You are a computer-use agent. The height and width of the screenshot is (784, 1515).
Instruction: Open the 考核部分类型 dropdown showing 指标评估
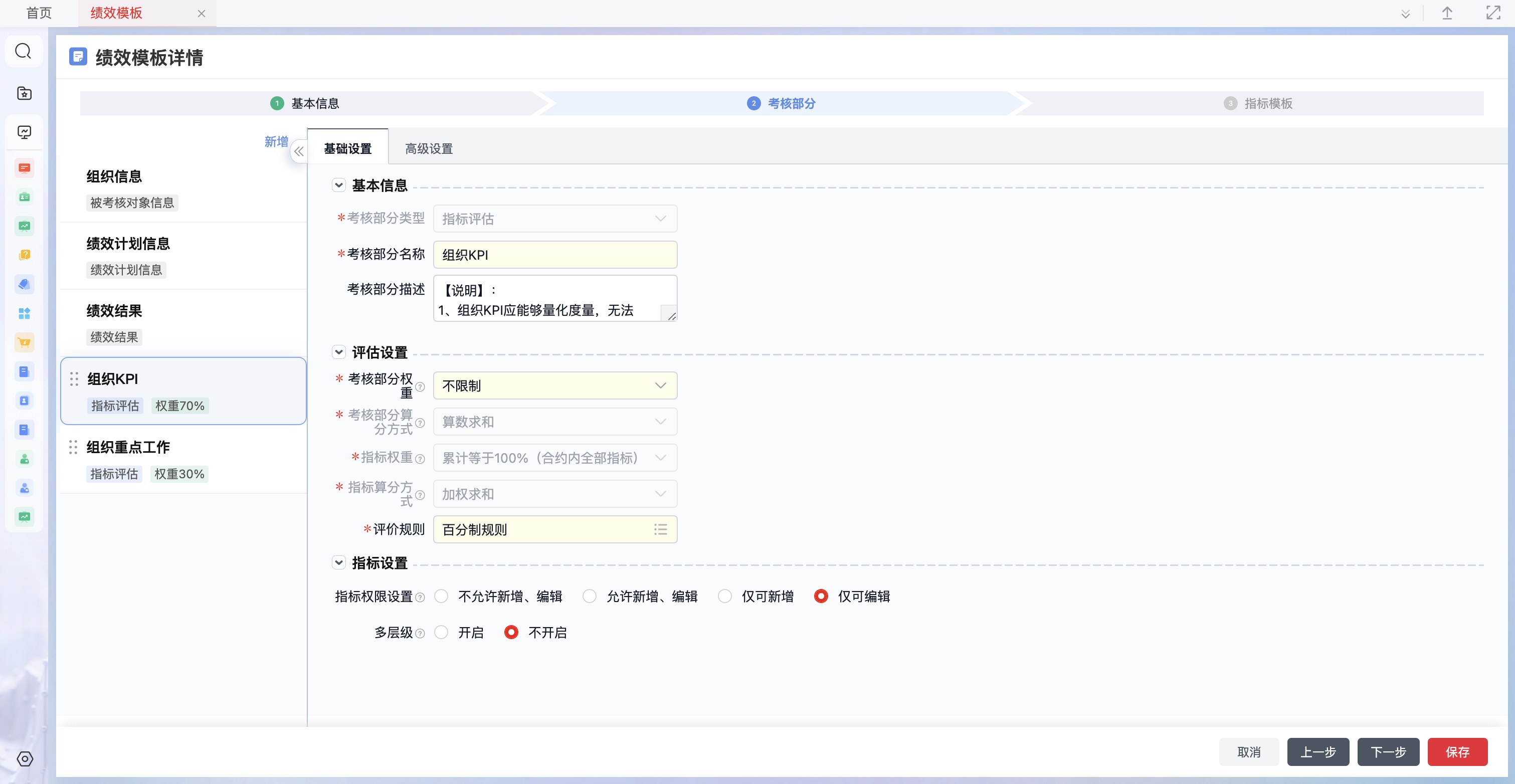(x=555, y=219)
